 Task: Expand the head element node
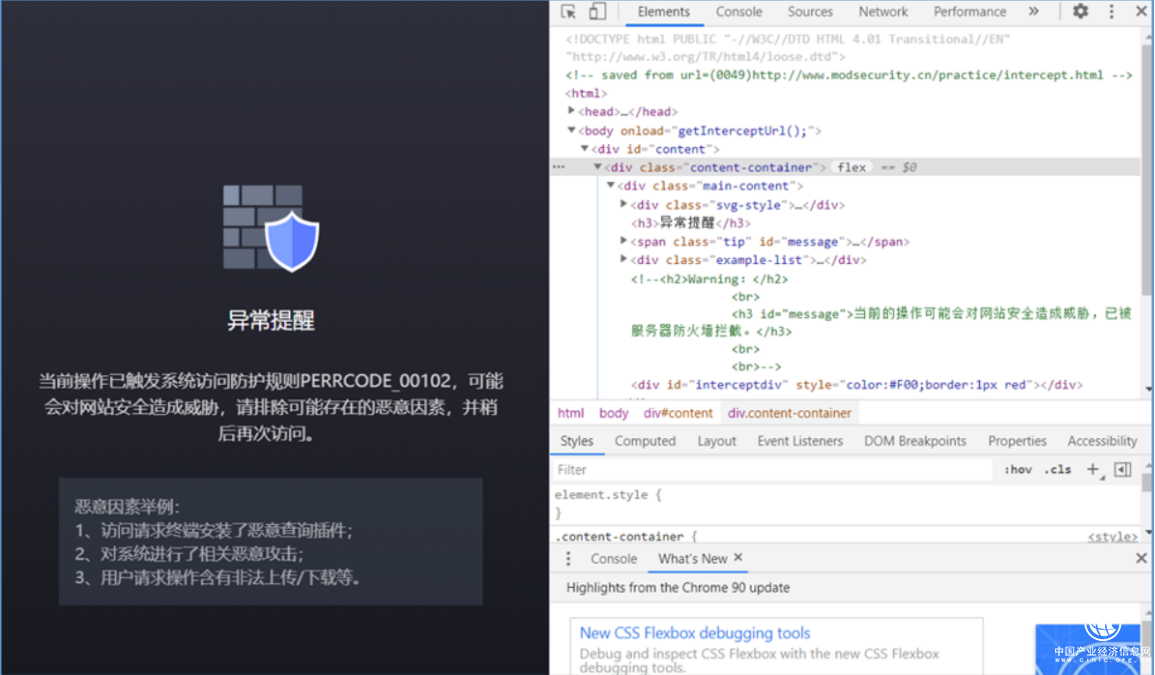tap(572, 111)
